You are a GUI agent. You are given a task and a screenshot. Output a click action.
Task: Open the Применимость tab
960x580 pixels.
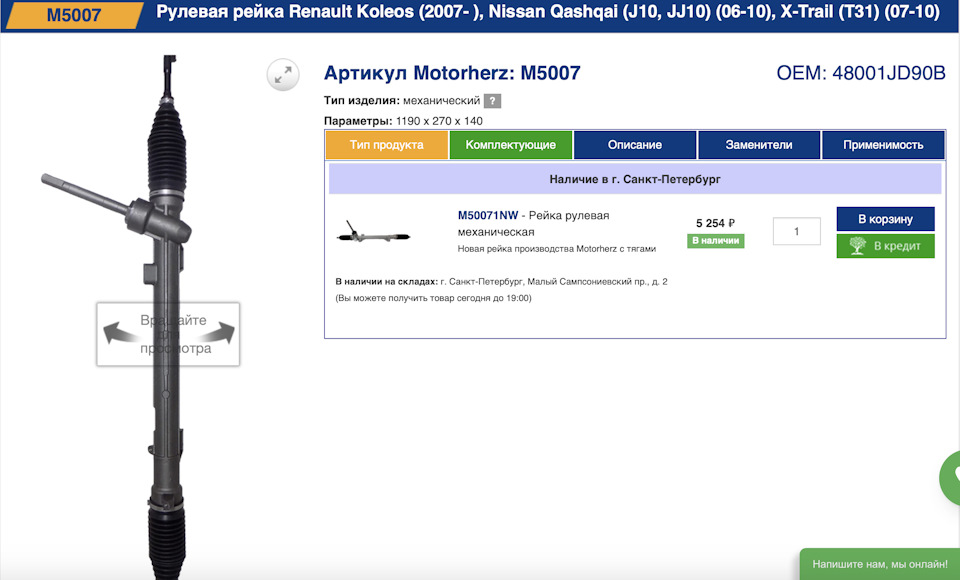(x=883, y=145)
